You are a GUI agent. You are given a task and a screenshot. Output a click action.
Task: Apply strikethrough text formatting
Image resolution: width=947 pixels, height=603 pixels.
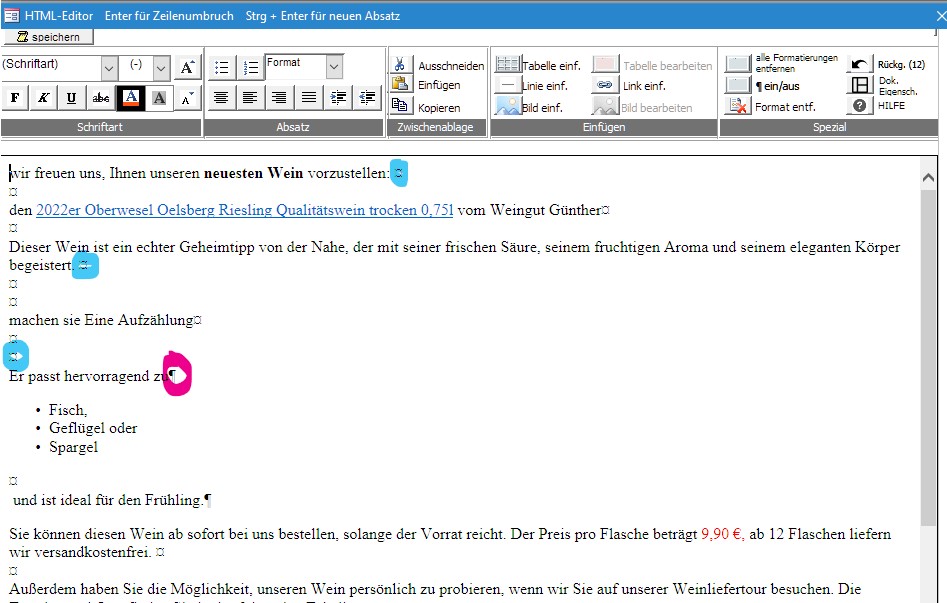[x=101, y=98]
